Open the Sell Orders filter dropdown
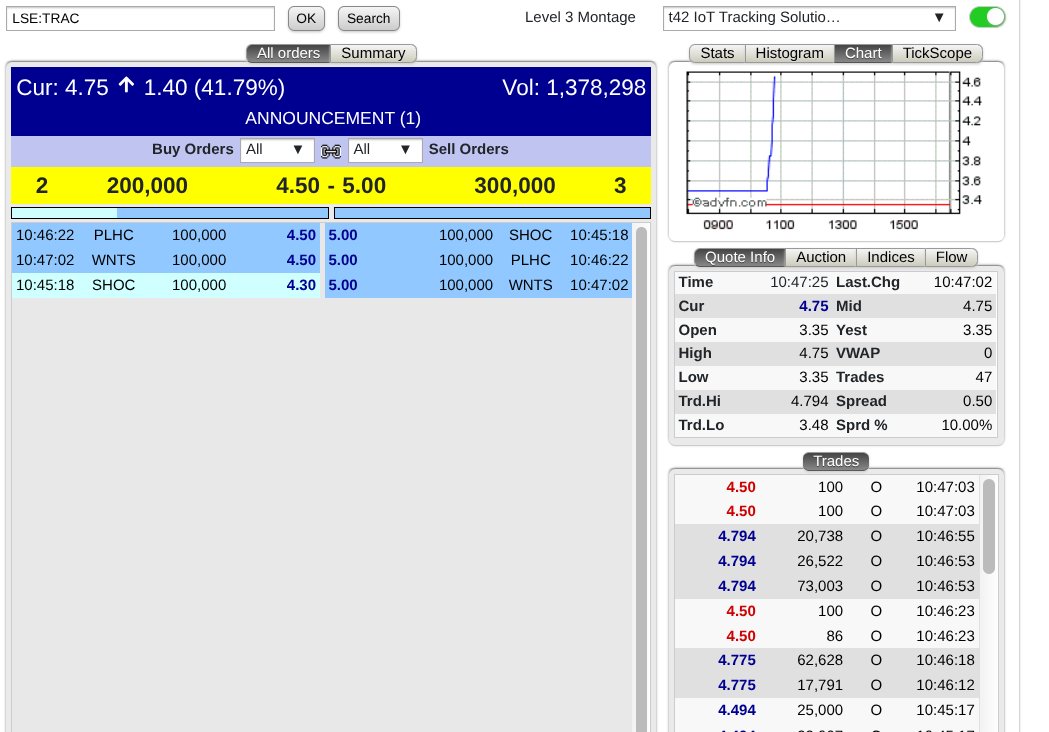This screenshot has width=1049, height=732. pos(385,150)
